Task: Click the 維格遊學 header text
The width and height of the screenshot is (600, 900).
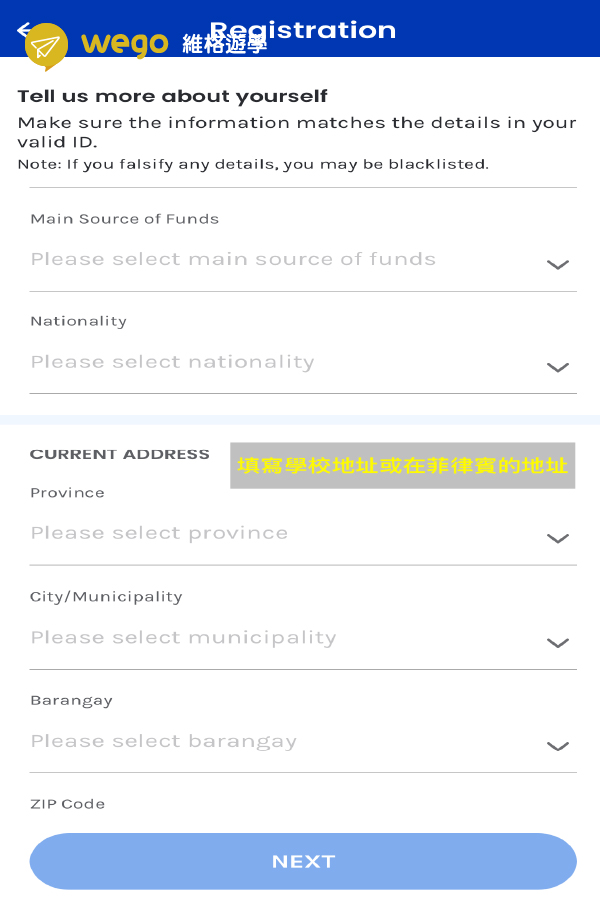Action: [225, 45]
